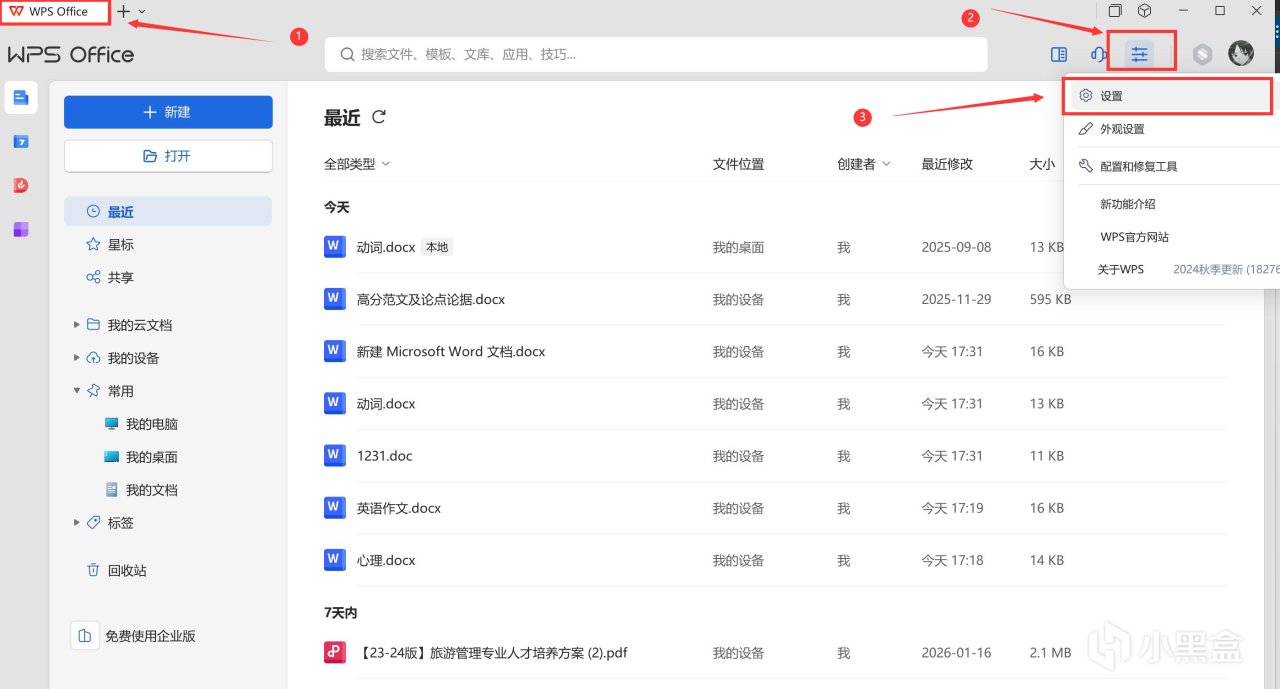Select the WPS Office home tab
This screenshot has height=689, width=1280.
coord(55,11)
